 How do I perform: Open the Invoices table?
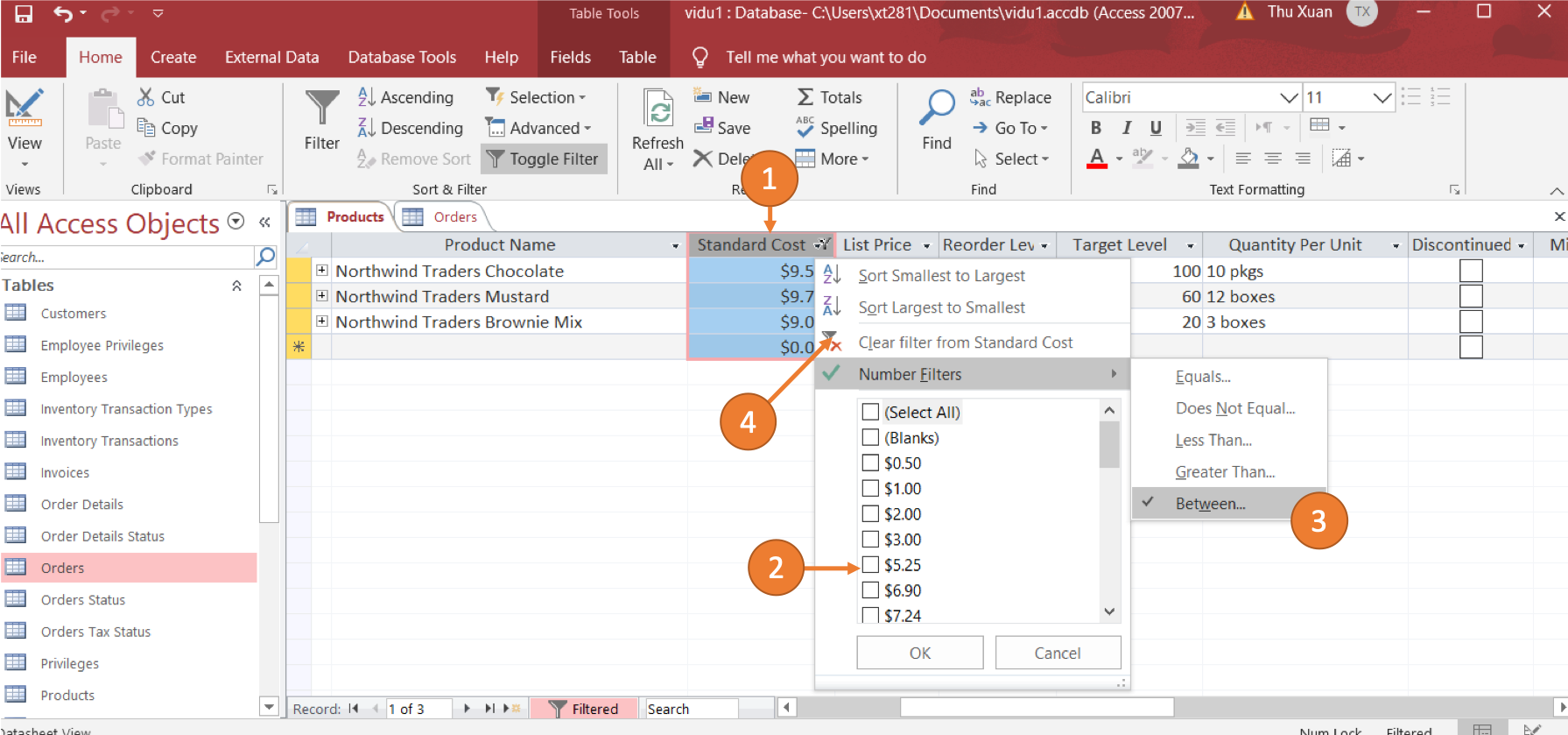(65, 472)
